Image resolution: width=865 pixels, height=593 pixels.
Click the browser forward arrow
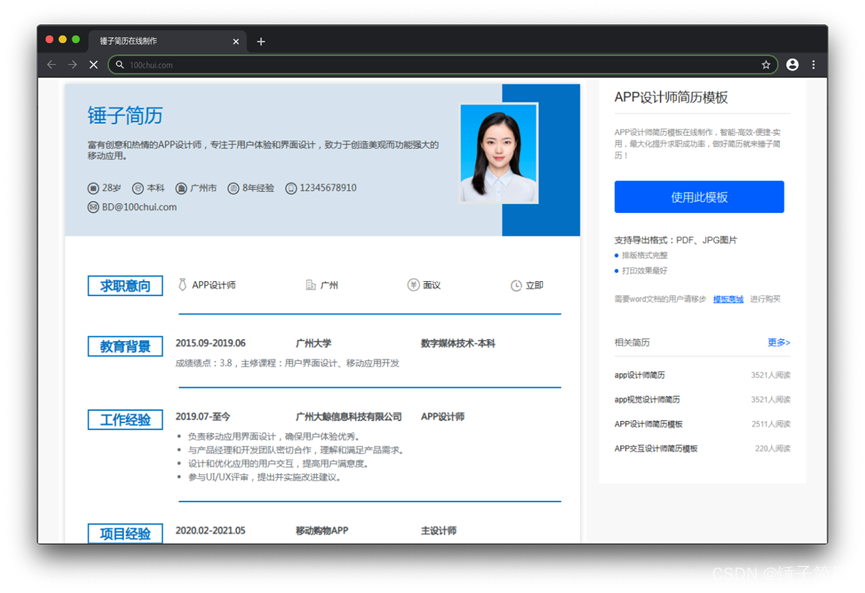pyautogui.click(x=72, y=65)
